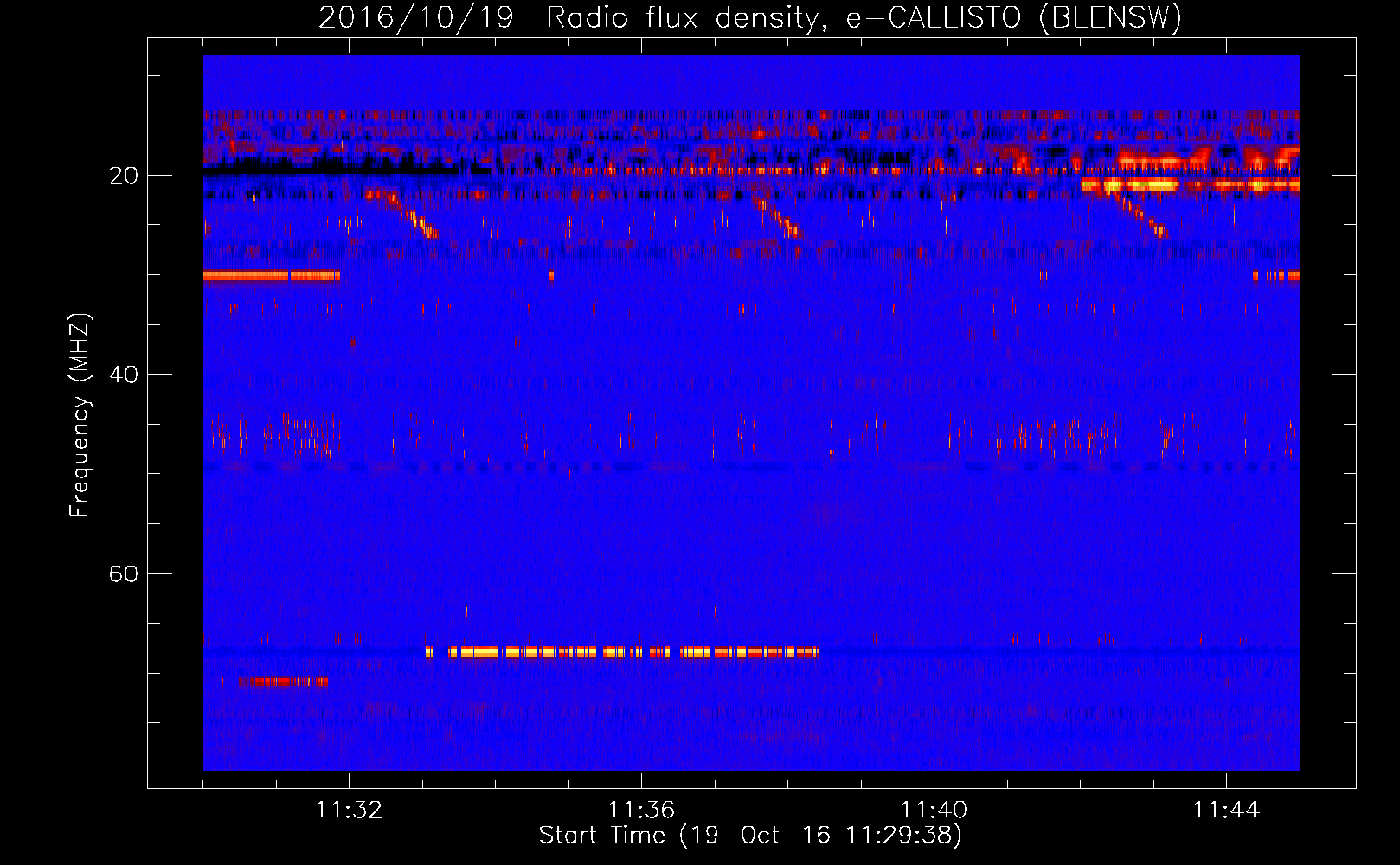Click the long bright yellow emission band below 60 MHz
This screenshot has height=865, width=1400.
[x=622, y=652]
